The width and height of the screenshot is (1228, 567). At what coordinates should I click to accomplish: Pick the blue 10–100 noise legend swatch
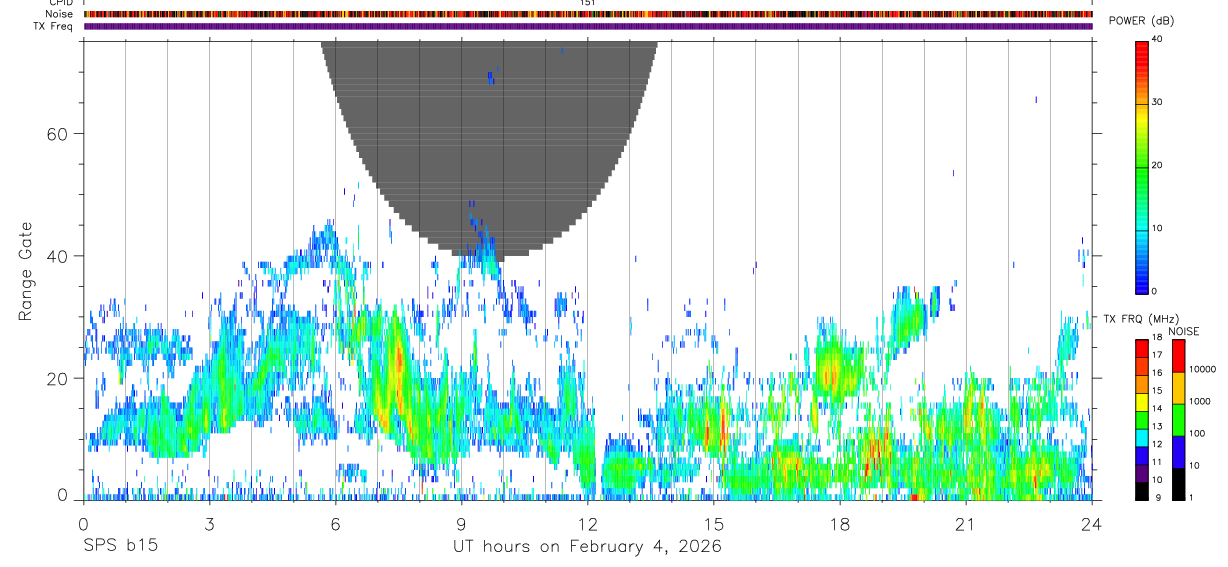pos(1178,452)
